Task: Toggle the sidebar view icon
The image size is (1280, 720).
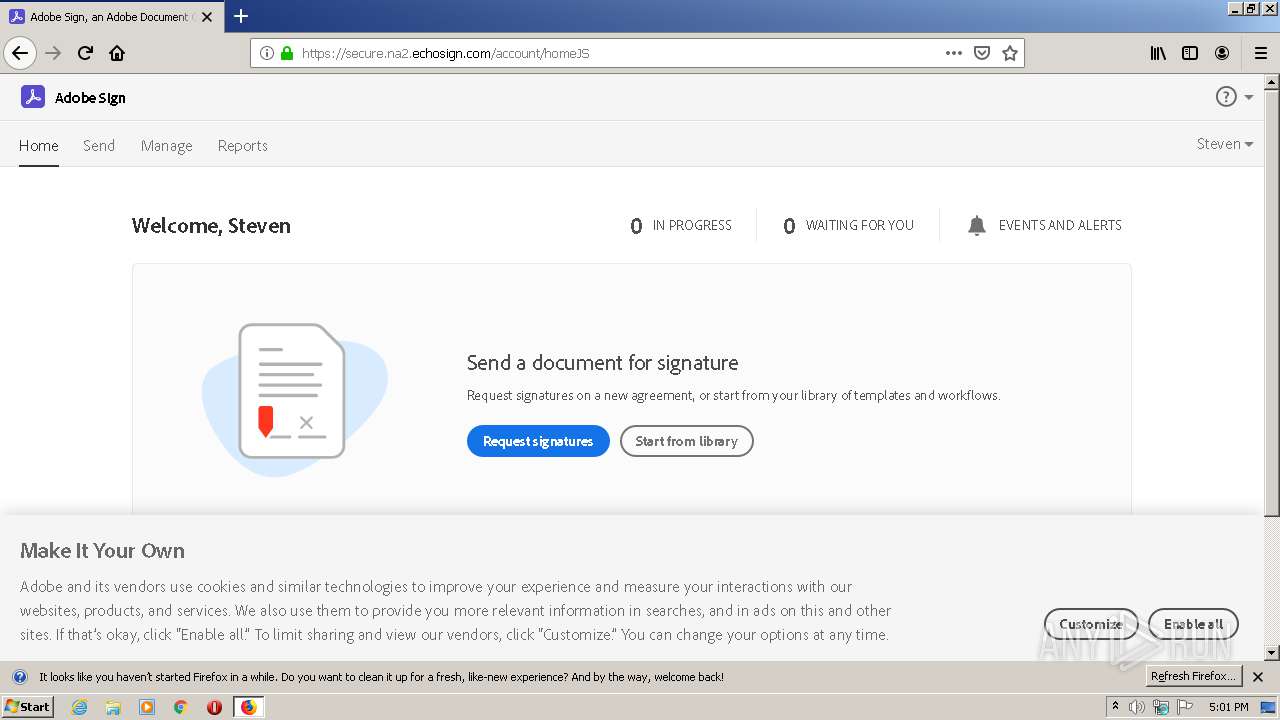Action: click(1190, 53)
